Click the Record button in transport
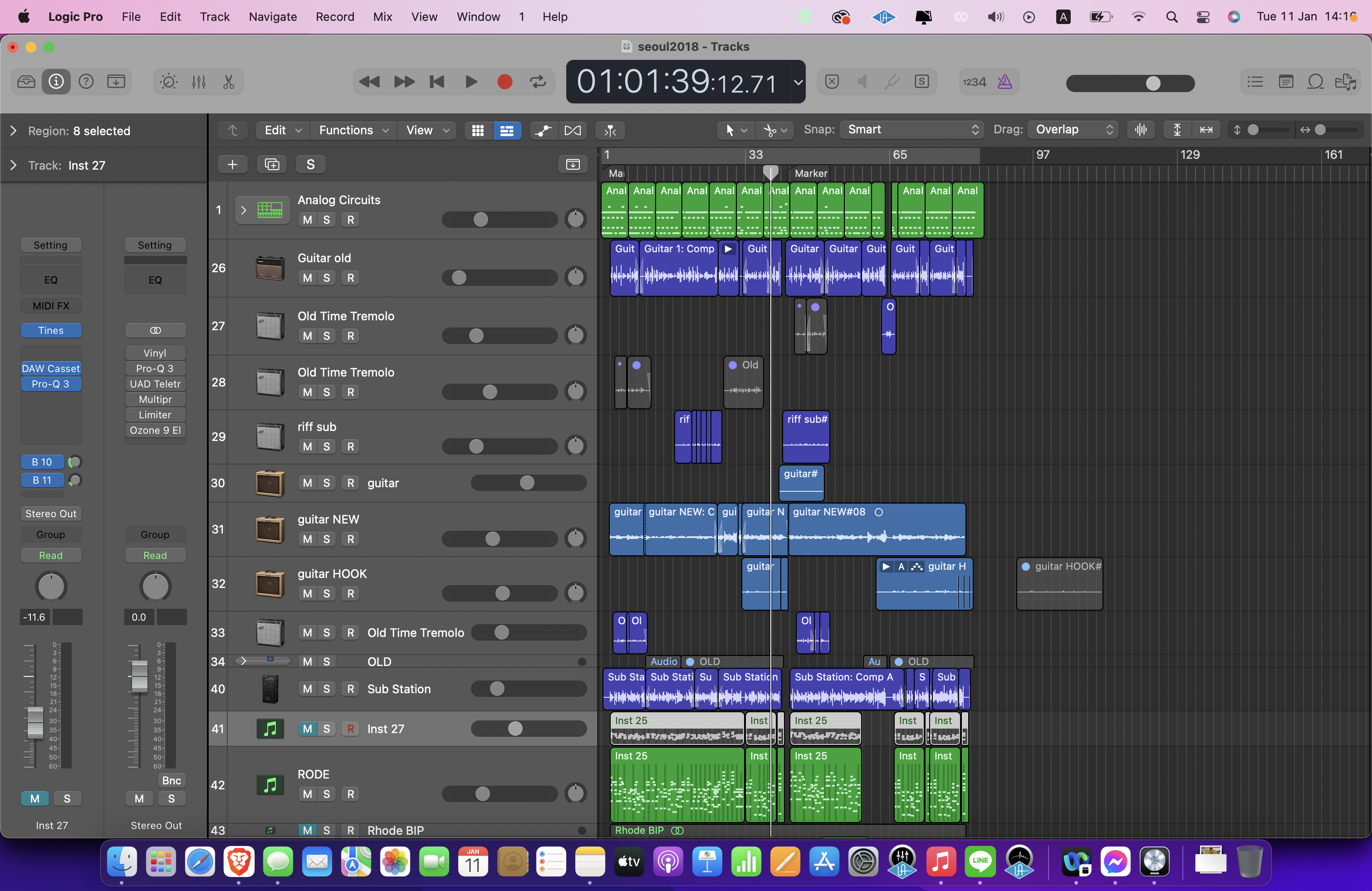The width and height of the screenshot is (1372, 891). pyautogui.click(x=505, y=82)
